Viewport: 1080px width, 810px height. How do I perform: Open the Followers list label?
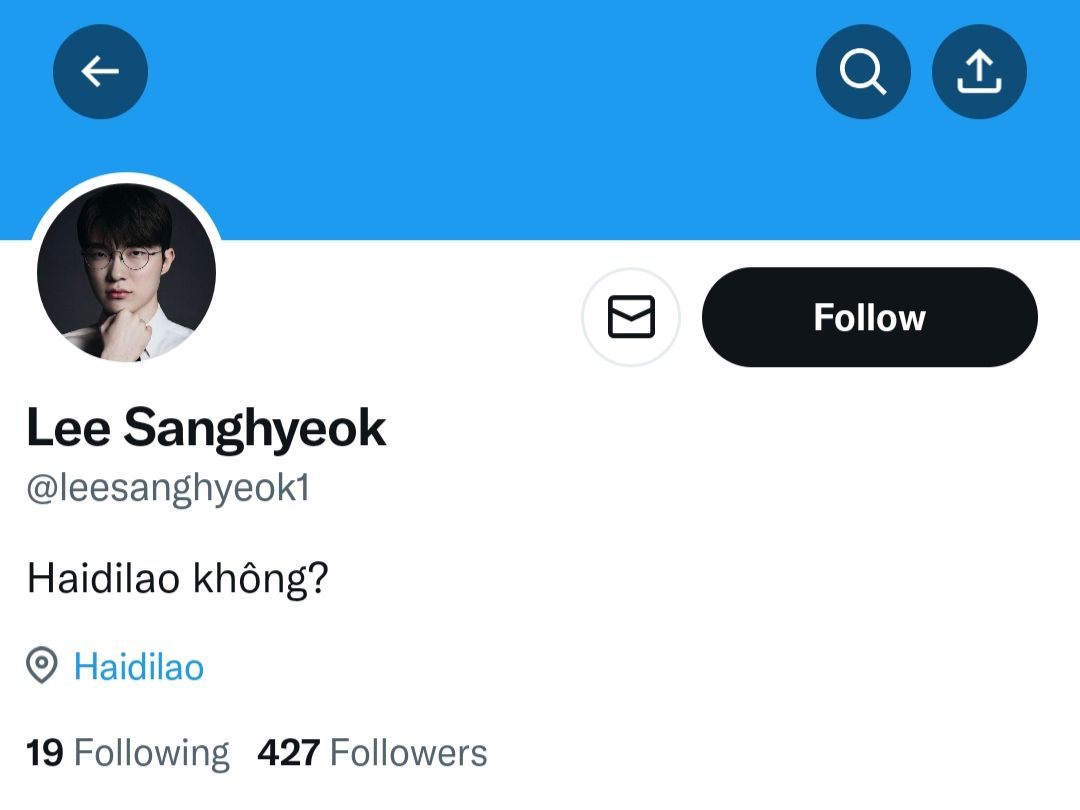pos(408,753)
